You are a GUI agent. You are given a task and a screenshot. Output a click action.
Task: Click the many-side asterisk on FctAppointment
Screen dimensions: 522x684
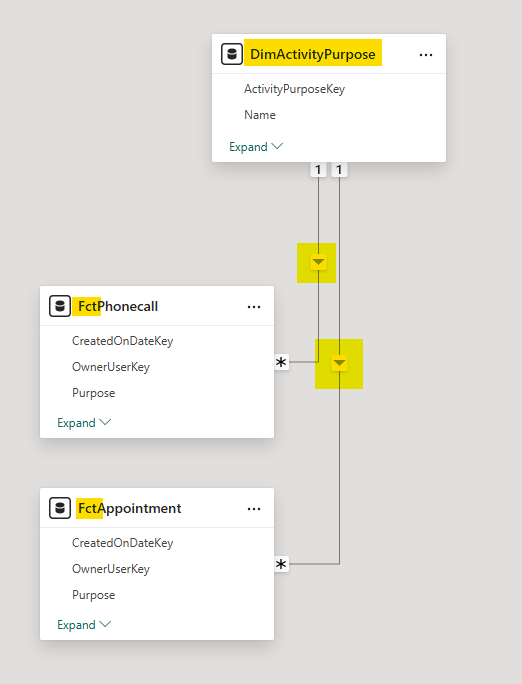click(x=281, y=564)
